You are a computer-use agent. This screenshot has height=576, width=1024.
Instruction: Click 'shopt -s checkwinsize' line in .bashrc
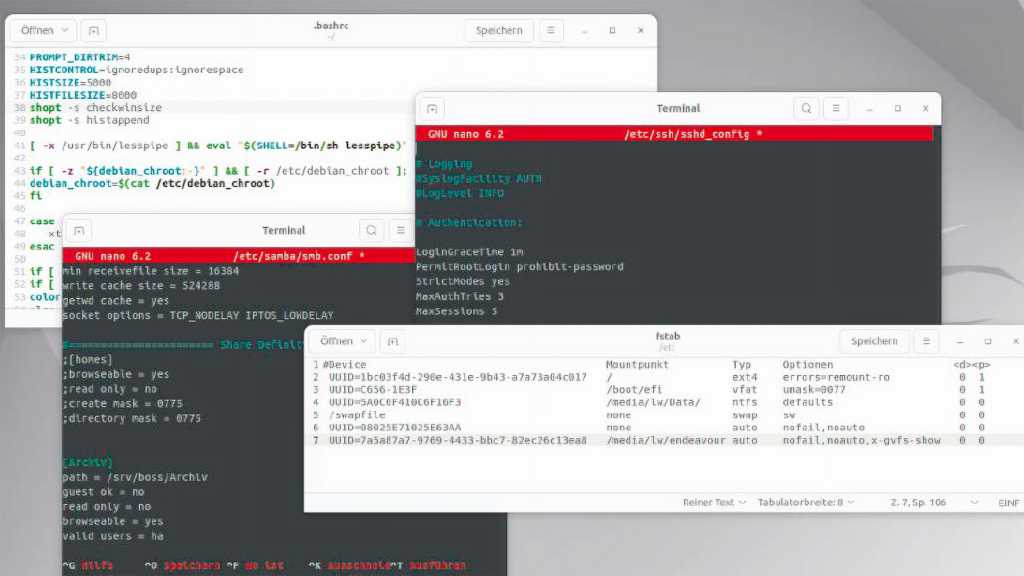coord(95,108)
